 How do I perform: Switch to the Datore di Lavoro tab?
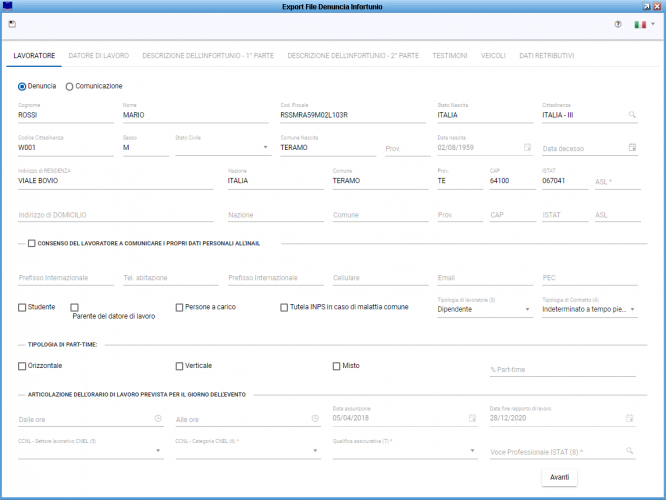[x=99, y=56]
